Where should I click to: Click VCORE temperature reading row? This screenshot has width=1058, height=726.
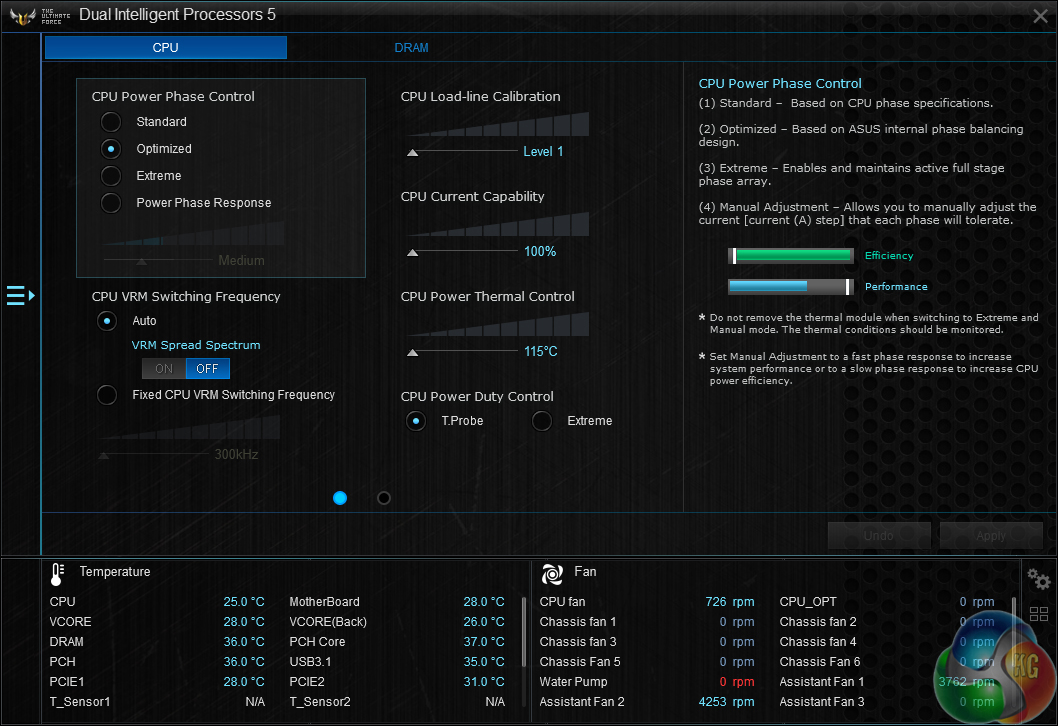coord(157,621)
